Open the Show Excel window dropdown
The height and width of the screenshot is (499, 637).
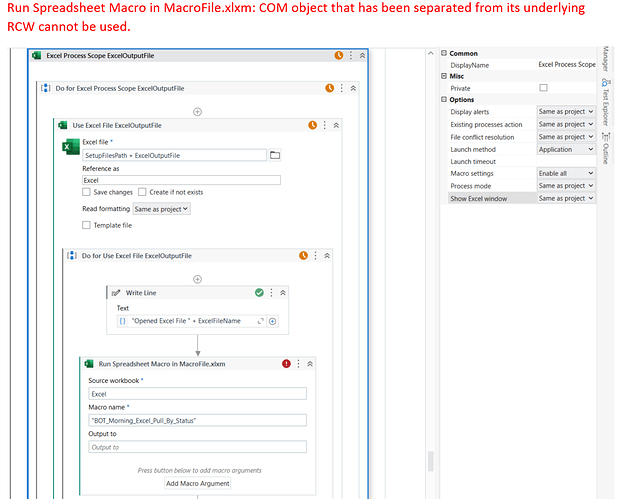[566, 198]
